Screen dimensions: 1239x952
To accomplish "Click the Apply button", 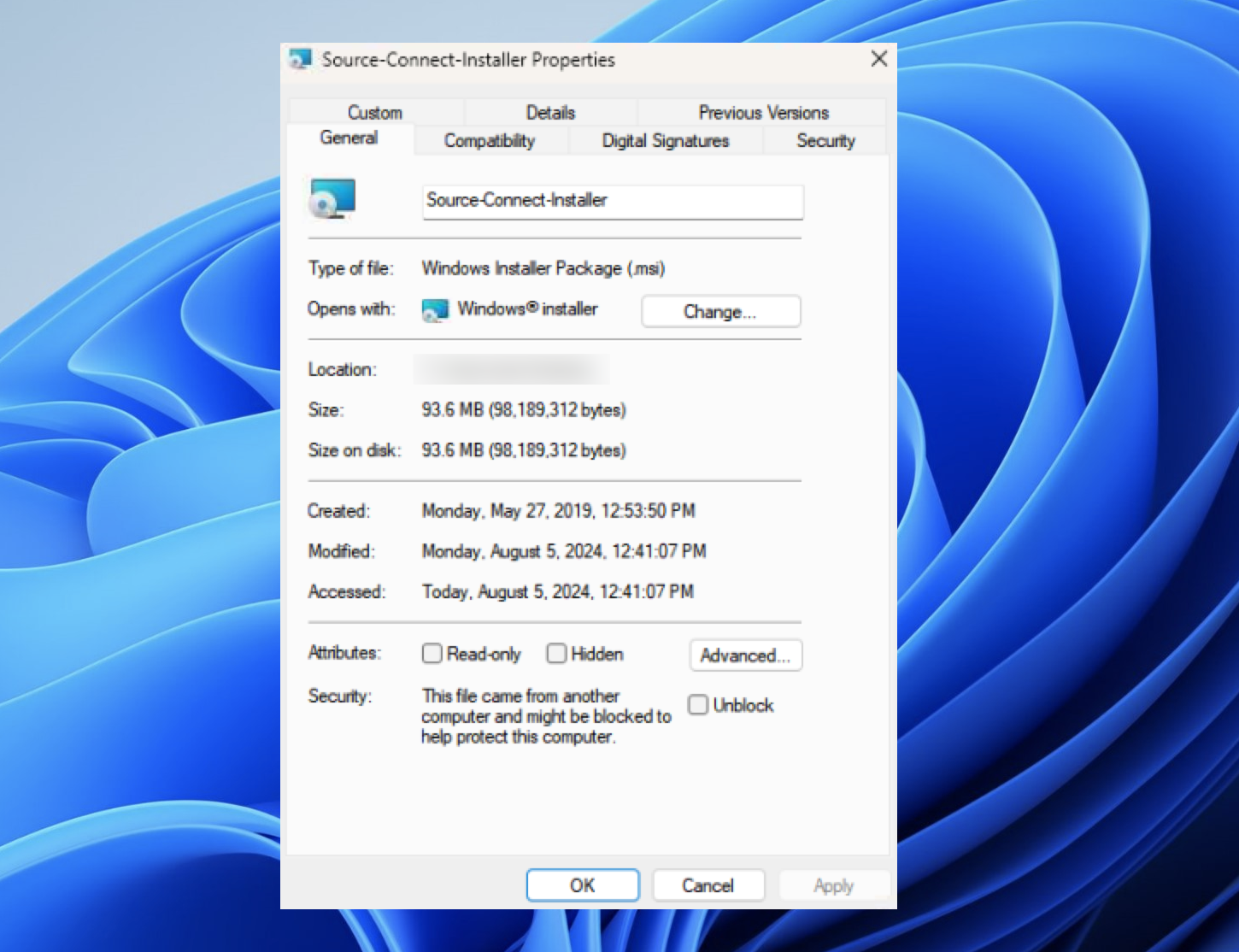I will tap(833, 885).
